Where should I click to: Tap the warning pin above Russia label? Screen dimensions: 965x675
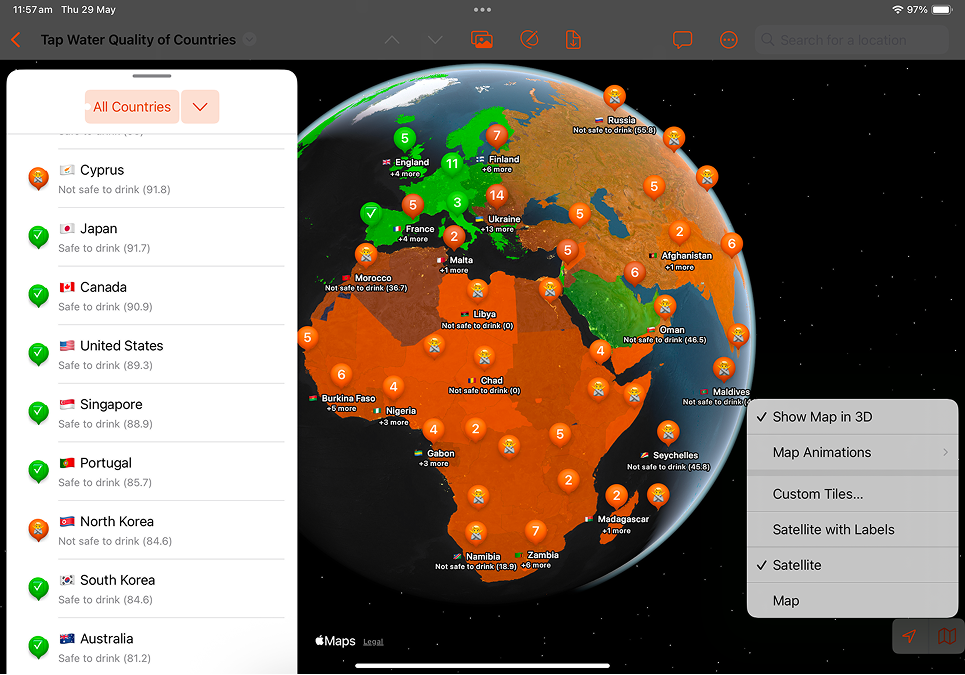614,97
